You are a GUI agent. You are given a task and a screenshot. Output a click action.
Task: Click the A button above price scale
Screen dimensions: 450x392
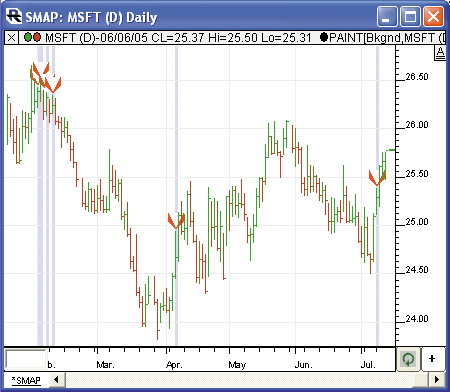click(x=440, y=53)
